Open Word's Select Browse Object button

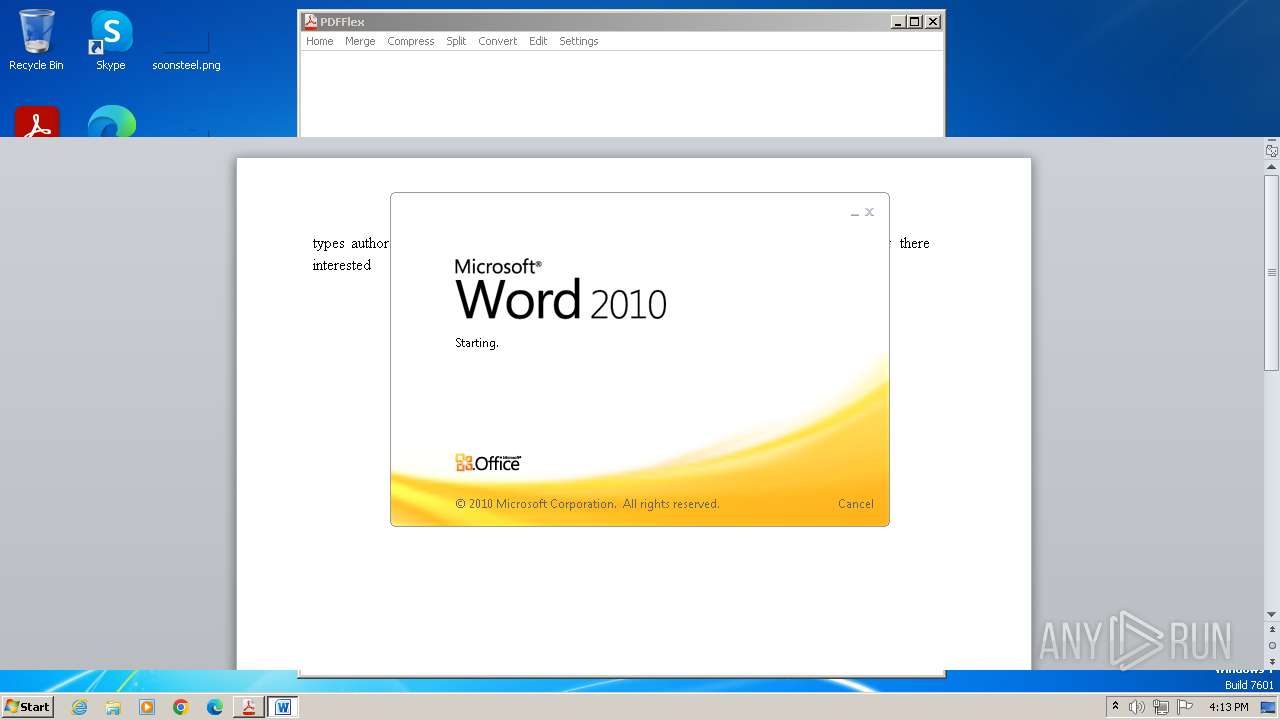point(1272,646)
